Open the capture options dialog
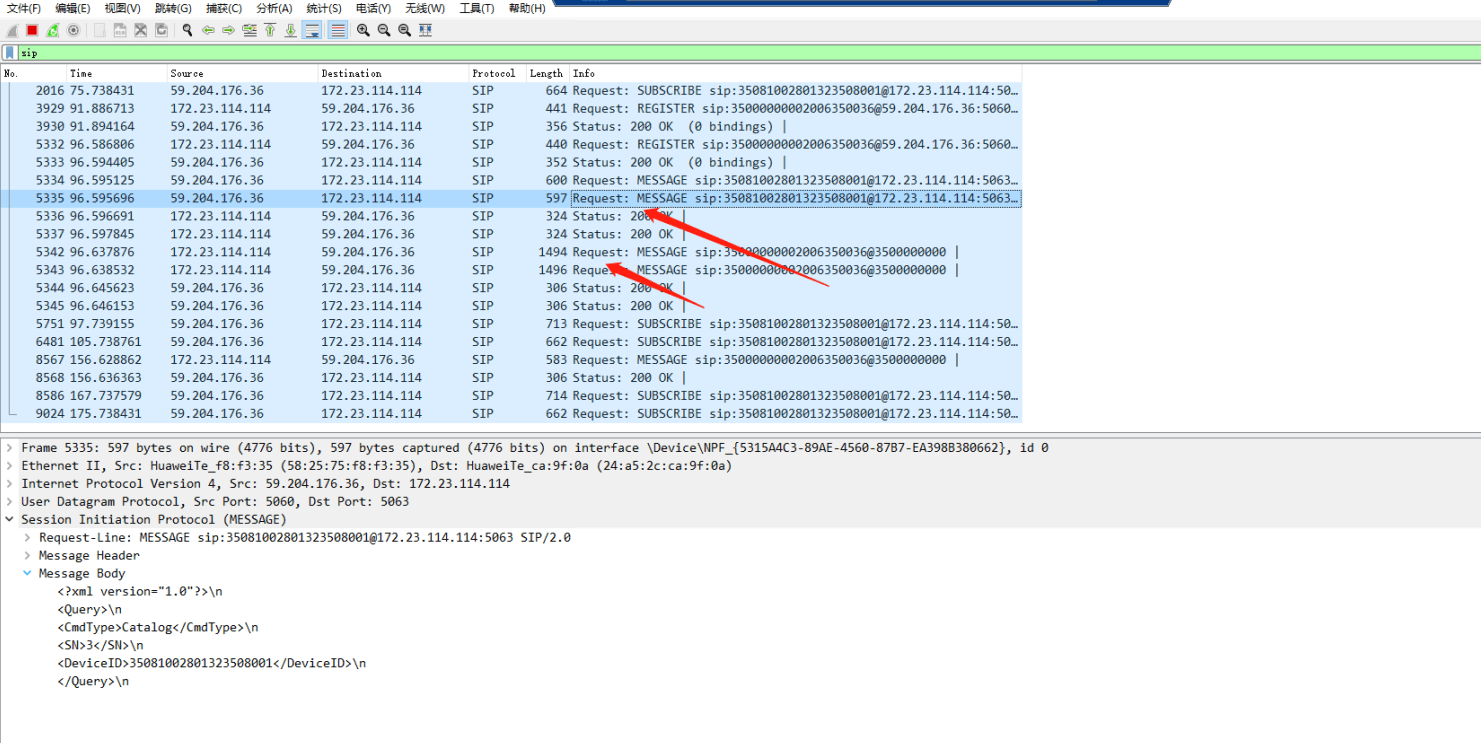 (x=73, y=30)
